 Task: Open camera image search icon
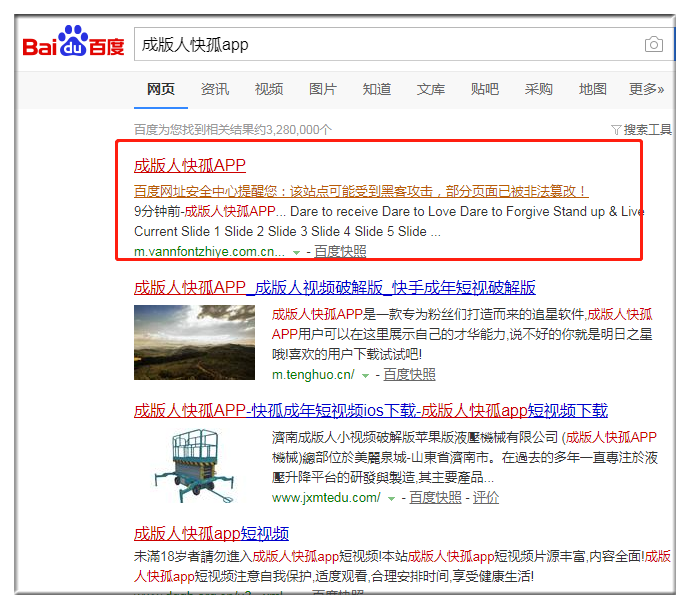pos(653,44)
